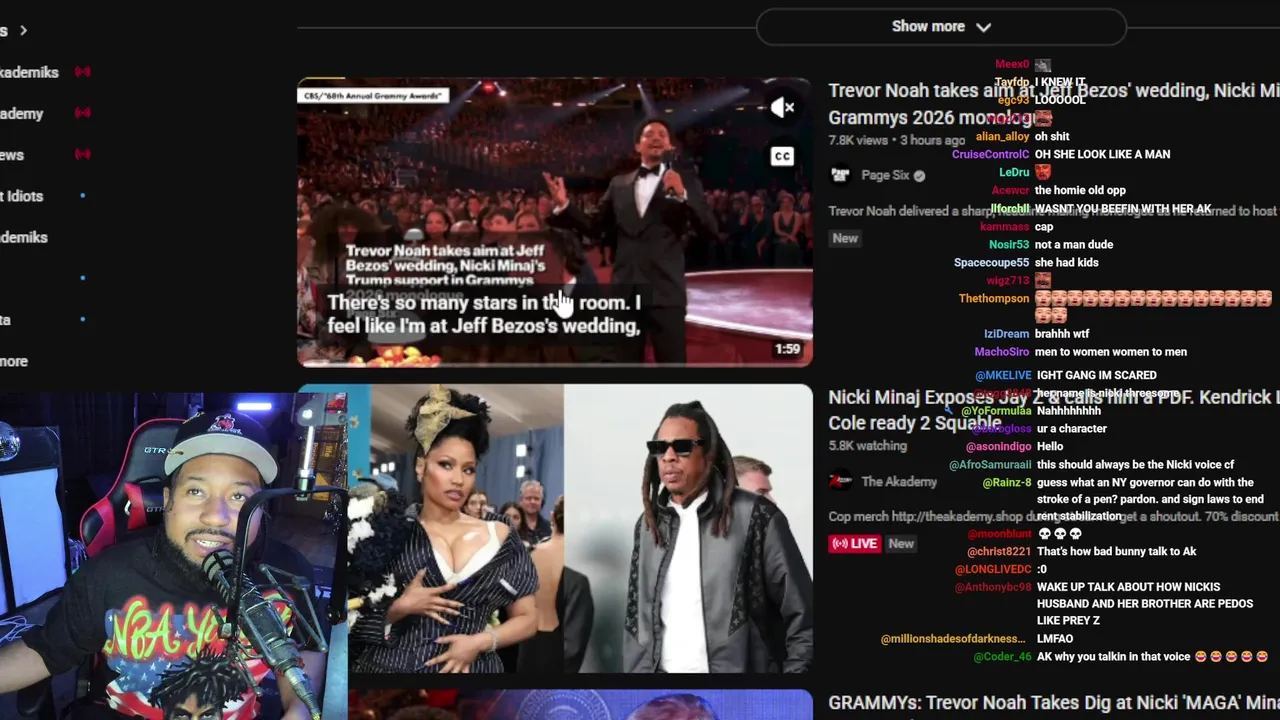Click the 1:59 duration badge

coord(787,349)
